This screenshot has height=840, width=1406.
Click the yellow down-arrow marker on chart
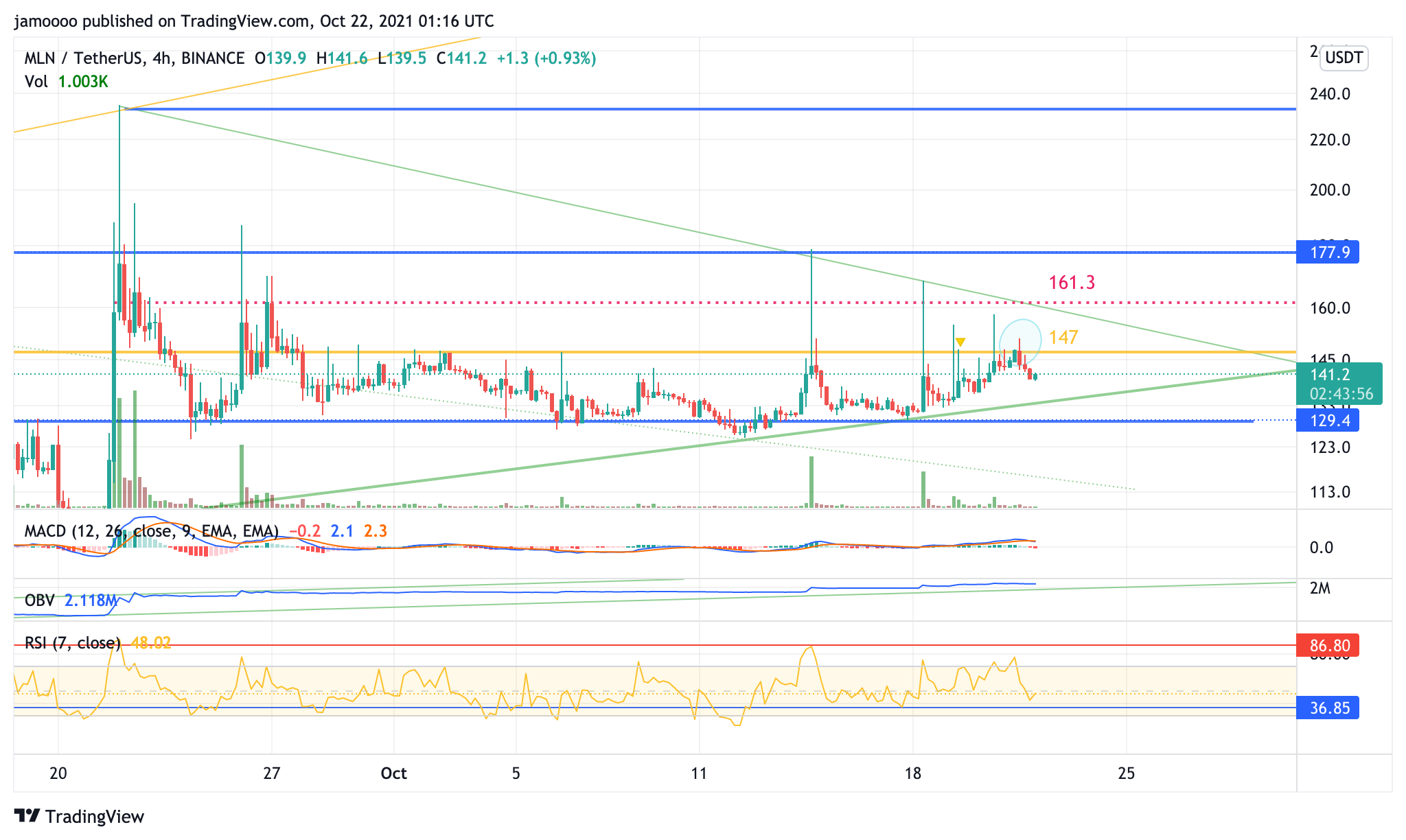point(960,342)
